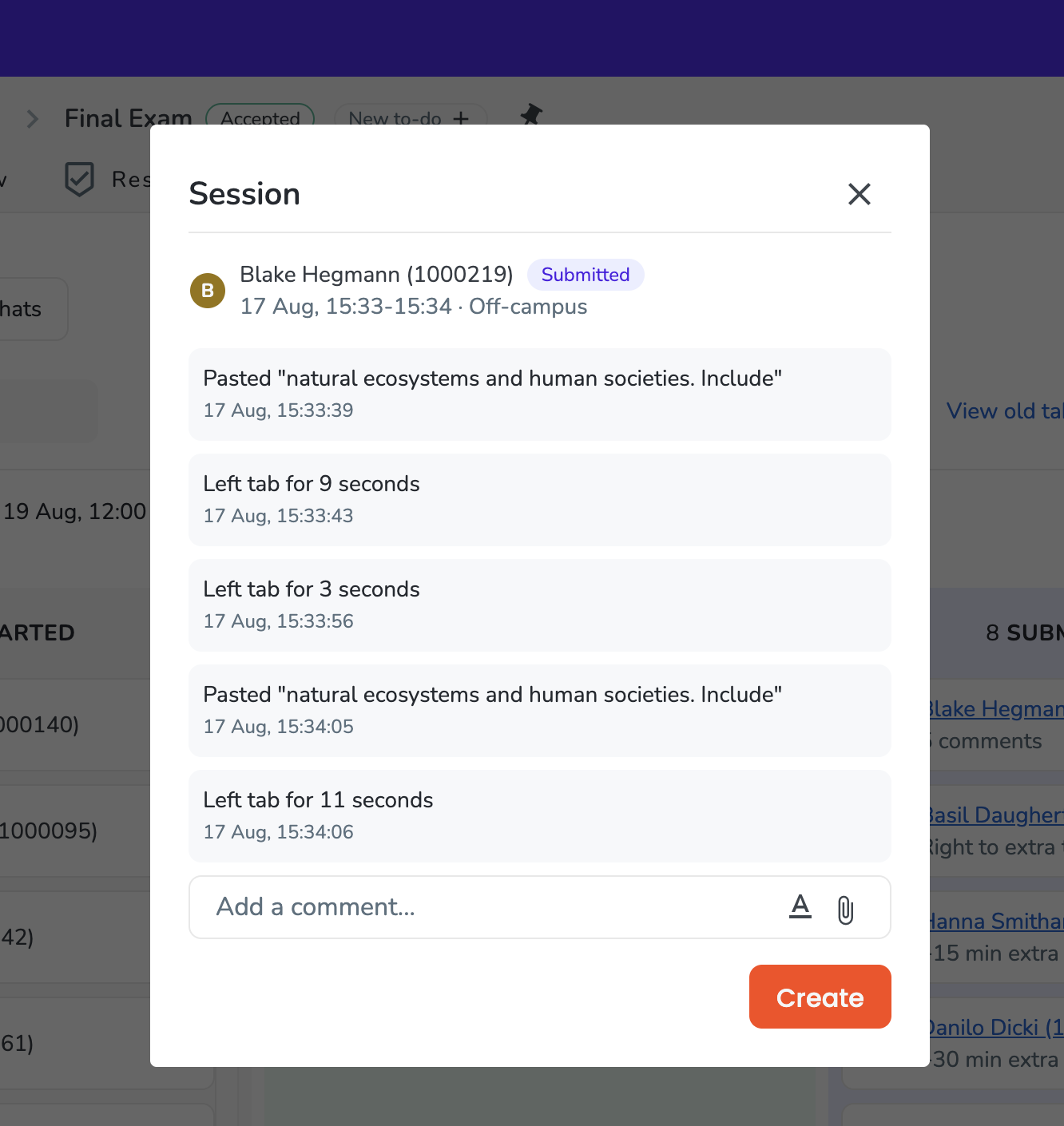The image size is (1064, 1126).
Task: Click the Accepted status badge
Action: click(260, 117)
